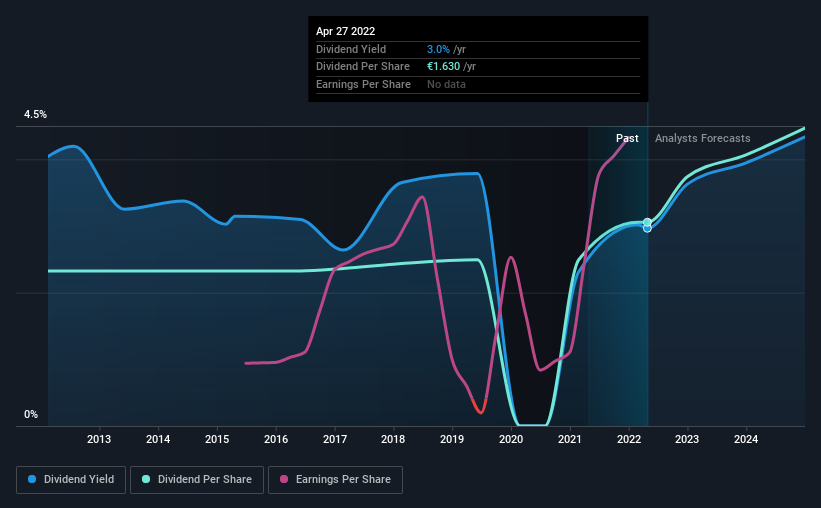Click the 2024 x-axis year label
Viewport: 821px width, 508px height.
[x=746, y=439]
